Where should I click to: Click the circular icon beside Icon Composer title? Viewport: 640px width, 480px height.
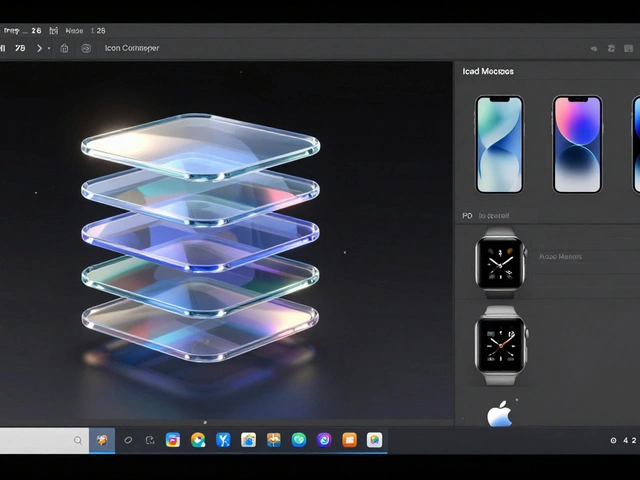point(86,49)
